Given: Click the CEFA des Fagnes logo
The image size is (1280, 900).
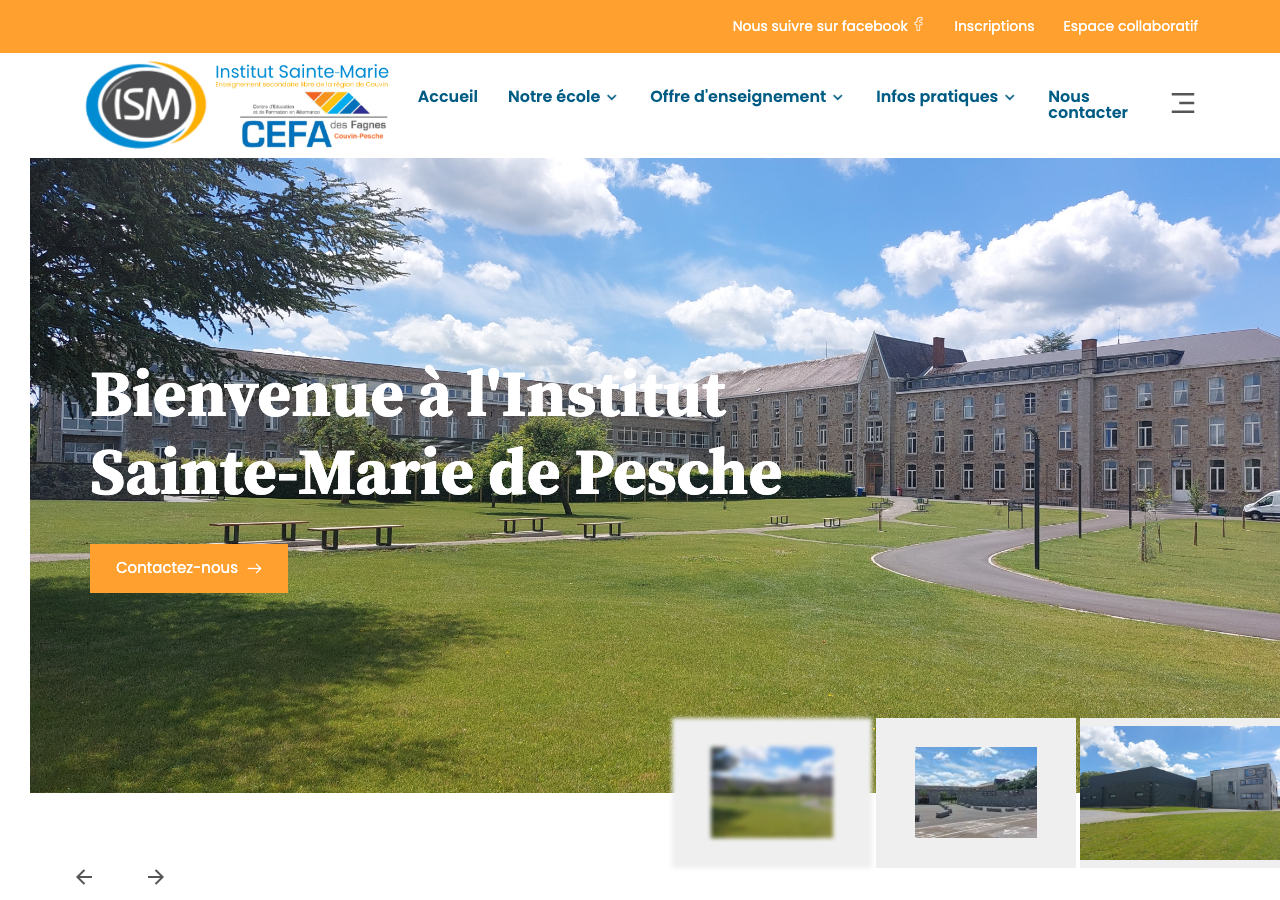Looking at the screenshot, I should [313, 120].
